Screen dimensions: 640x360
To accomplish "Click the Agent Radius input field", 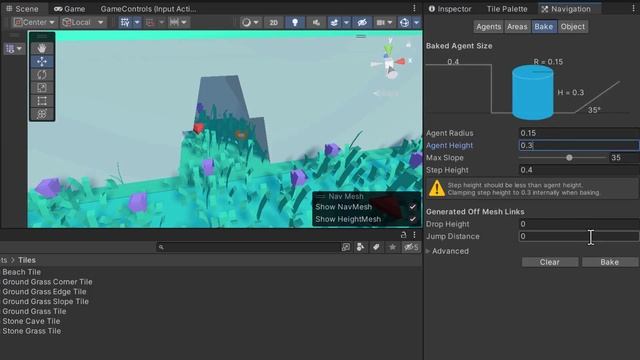I will tap(579, 133).
